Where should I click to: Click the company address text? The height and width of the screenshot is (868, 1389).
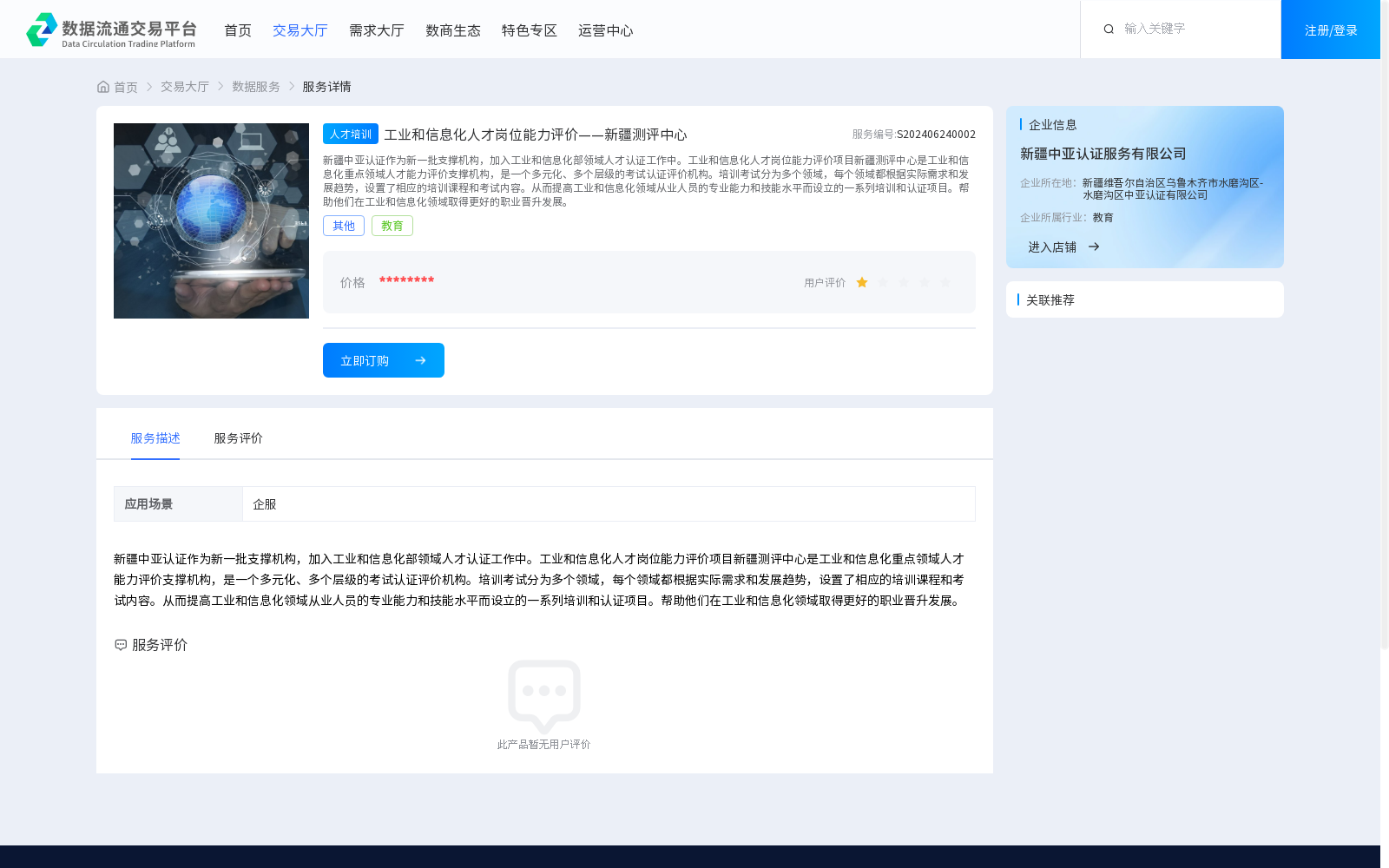pyautogui.click(x=1173, y=189)
